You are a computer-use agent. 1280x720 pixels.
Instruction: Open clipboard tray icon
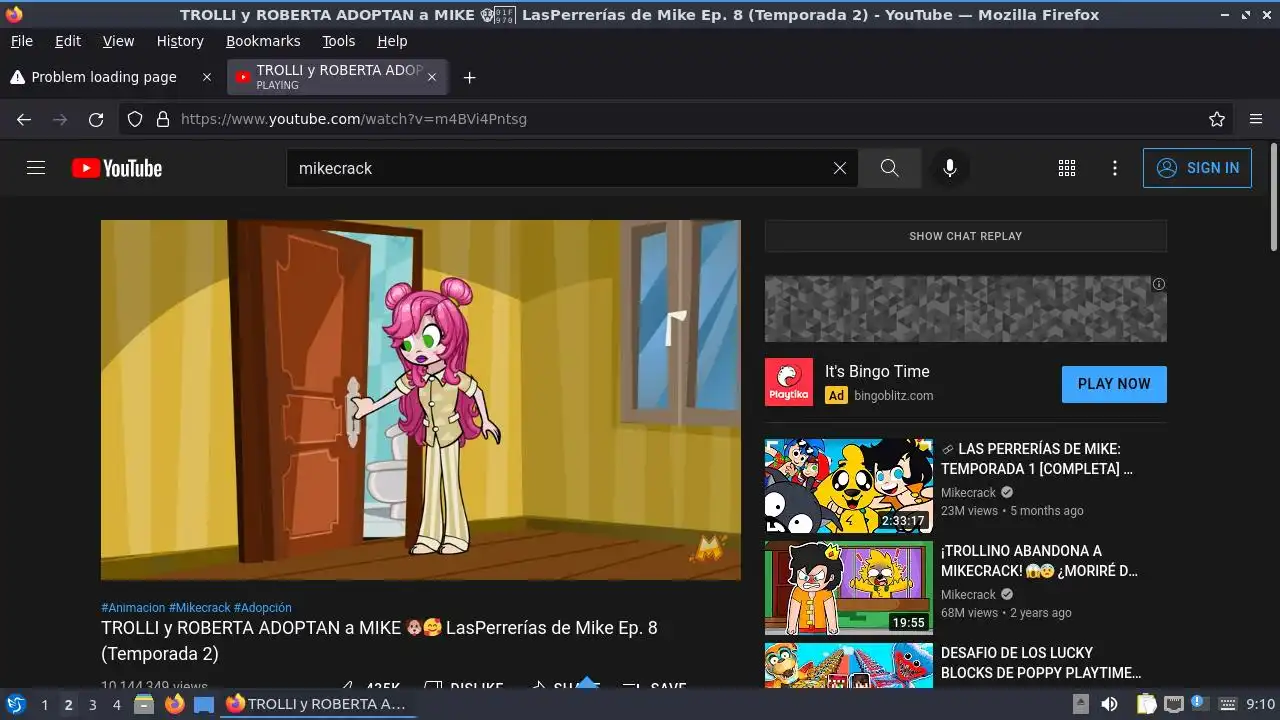tap(1146, 704)
